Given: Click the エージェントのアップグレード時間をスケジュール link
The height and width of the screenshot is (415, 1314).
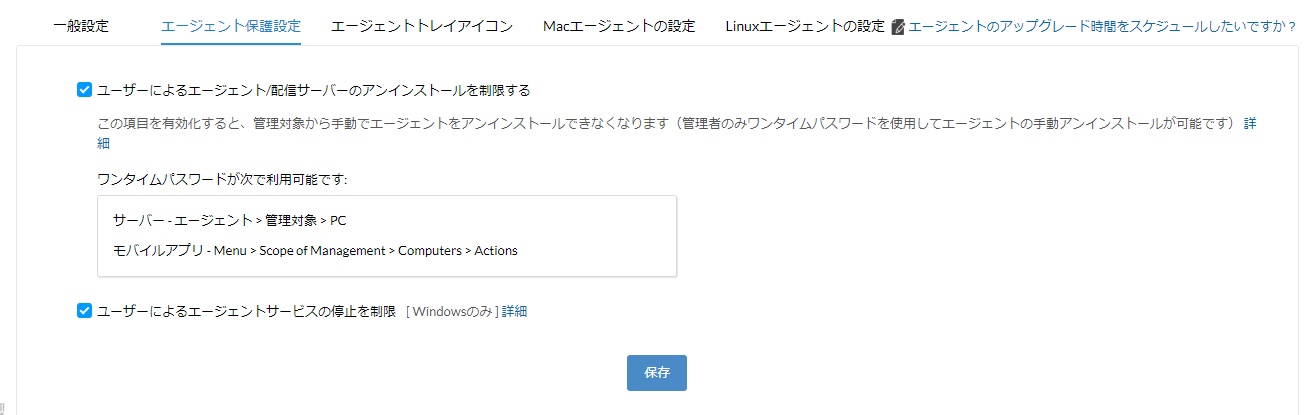Looking at the screenshot, I should 1101,27.
